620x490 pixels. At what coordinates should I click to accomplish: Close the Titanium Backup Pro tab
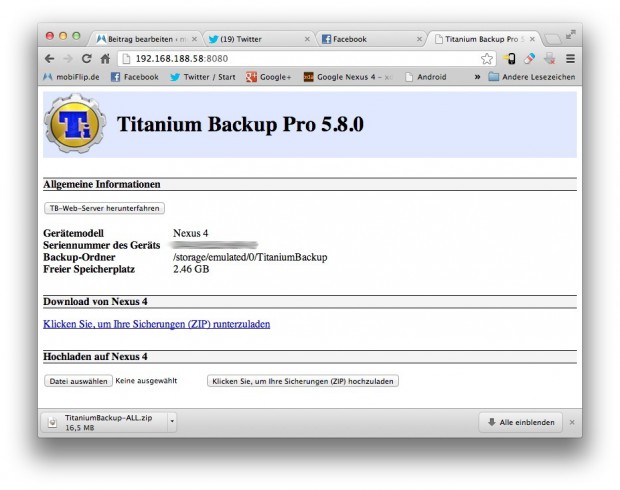[532, 39]
